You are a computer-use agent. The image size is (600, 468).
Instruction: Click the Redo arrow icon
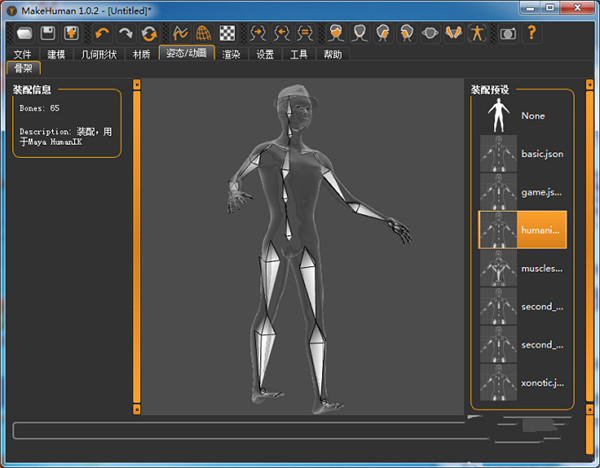125,33
